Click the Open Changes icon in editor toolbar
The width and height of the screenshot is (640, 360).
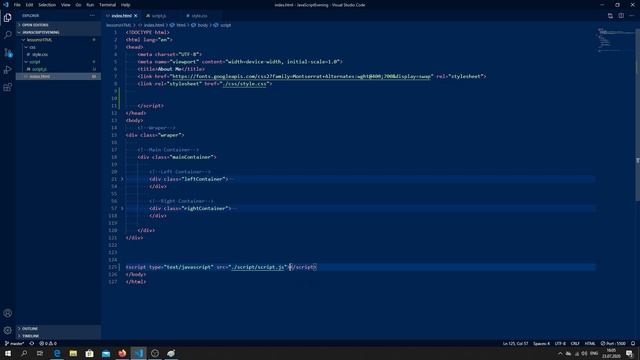point(610,16)
